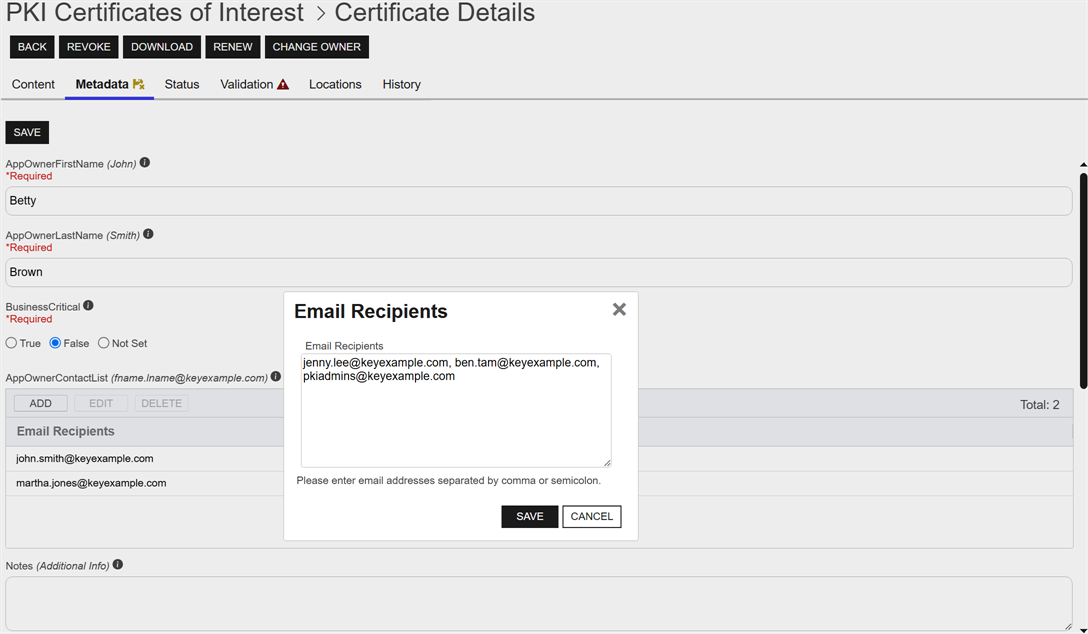Save recipients in the Email Recipients dialog
This screenshot has width=1088, height=634.
[529, 516]
